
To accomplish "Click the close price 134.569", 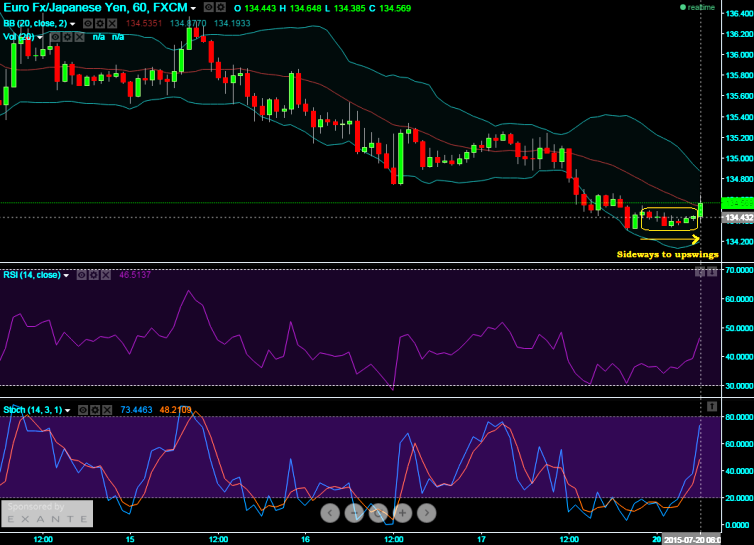I will point(395,8).
